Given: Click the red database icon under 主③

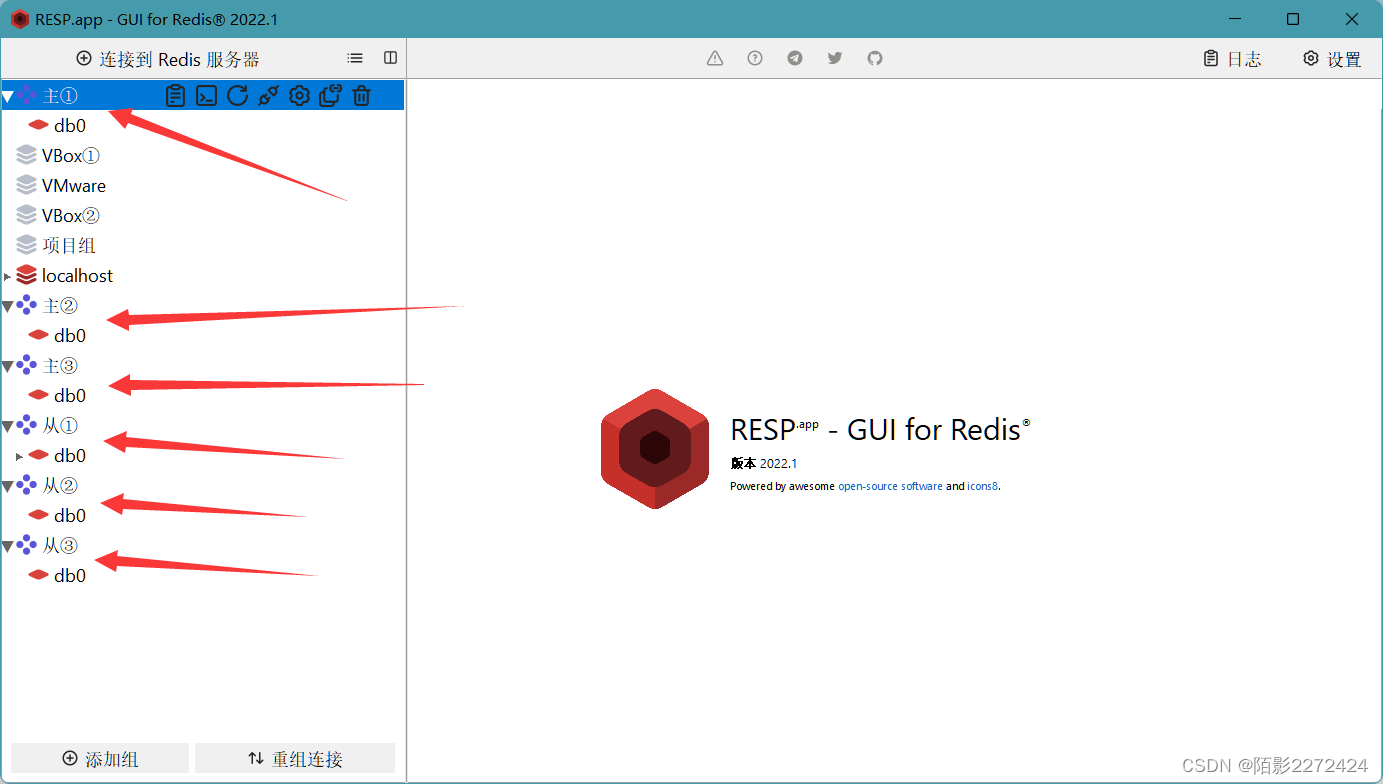Looking at the screenshot, I should click(x=39, y=395).
